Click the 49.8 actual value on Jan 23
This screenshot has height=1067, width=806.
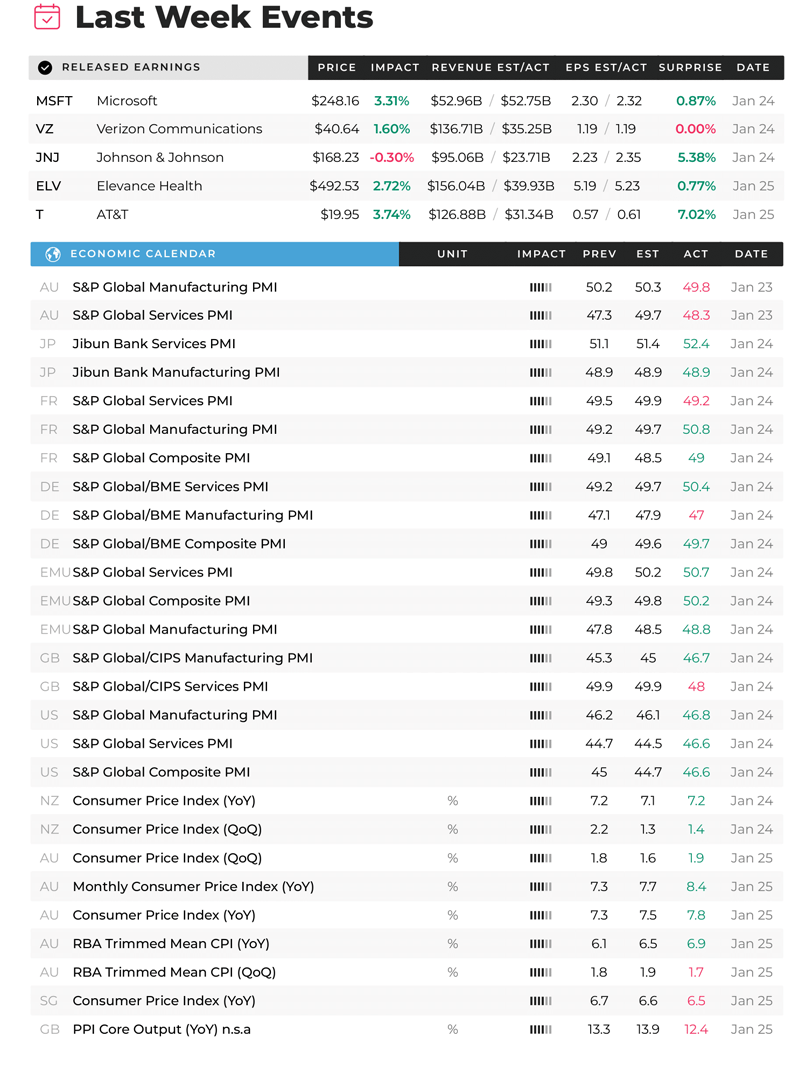click(696, 287)
